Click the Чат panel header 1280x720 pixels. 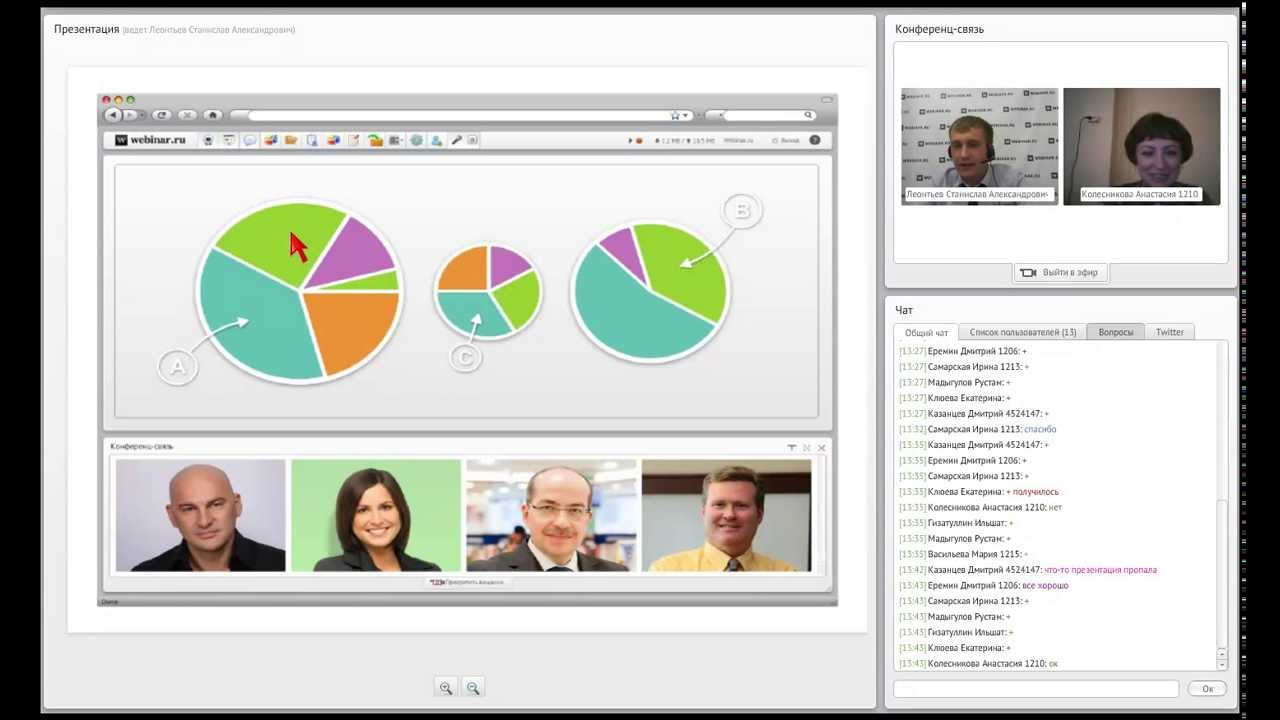pyautogui.click(x=904, y=310)
